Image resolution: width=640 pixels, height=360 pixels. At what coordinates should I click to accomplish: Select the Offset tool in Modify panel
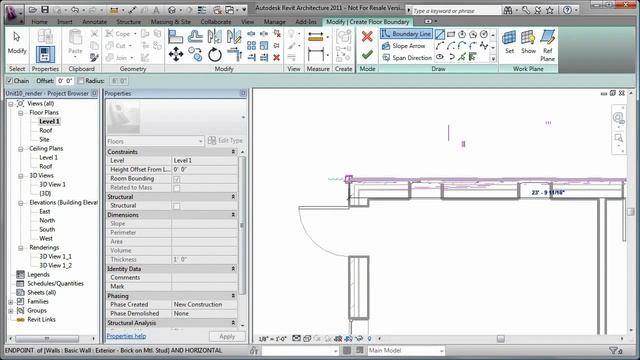pyautogui.click(x=195, y=36)
